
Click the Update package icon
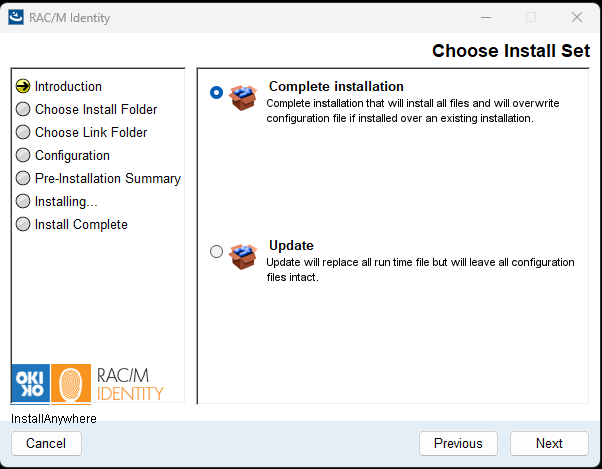pos(243,256)
